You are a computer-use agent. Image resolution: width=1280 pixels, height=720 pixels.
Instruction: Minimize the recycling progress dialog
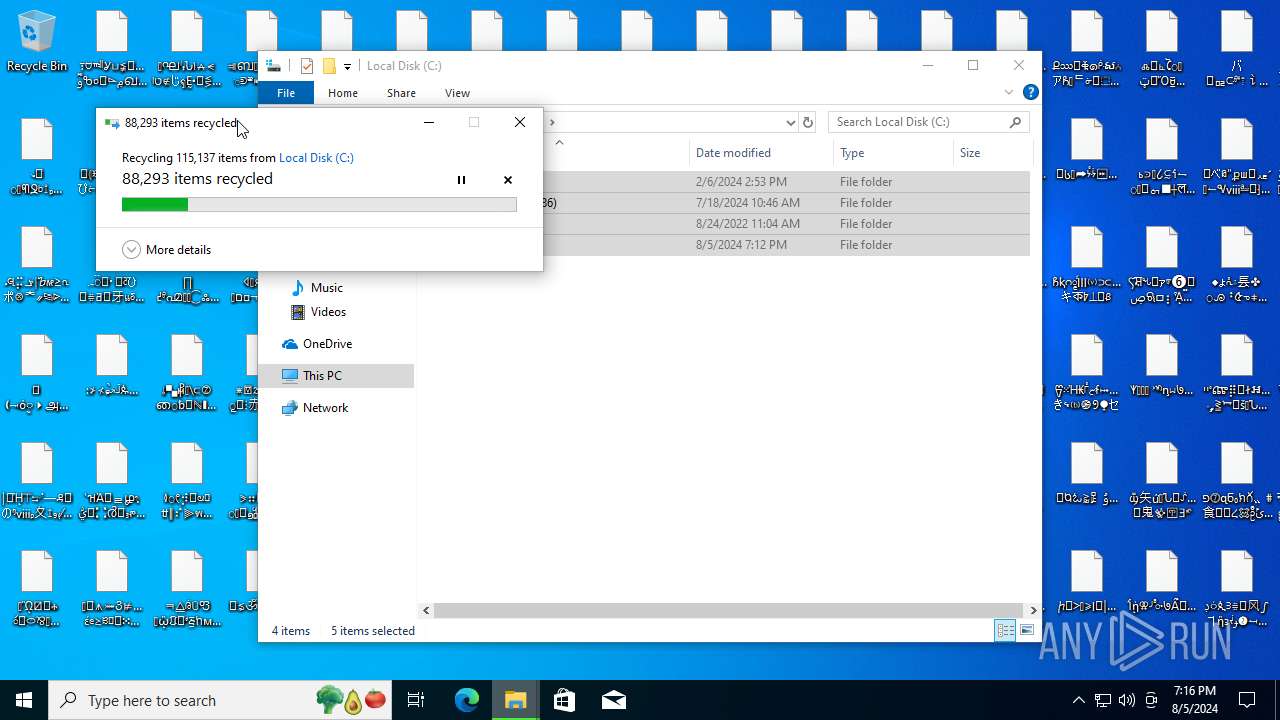point(428,122)
